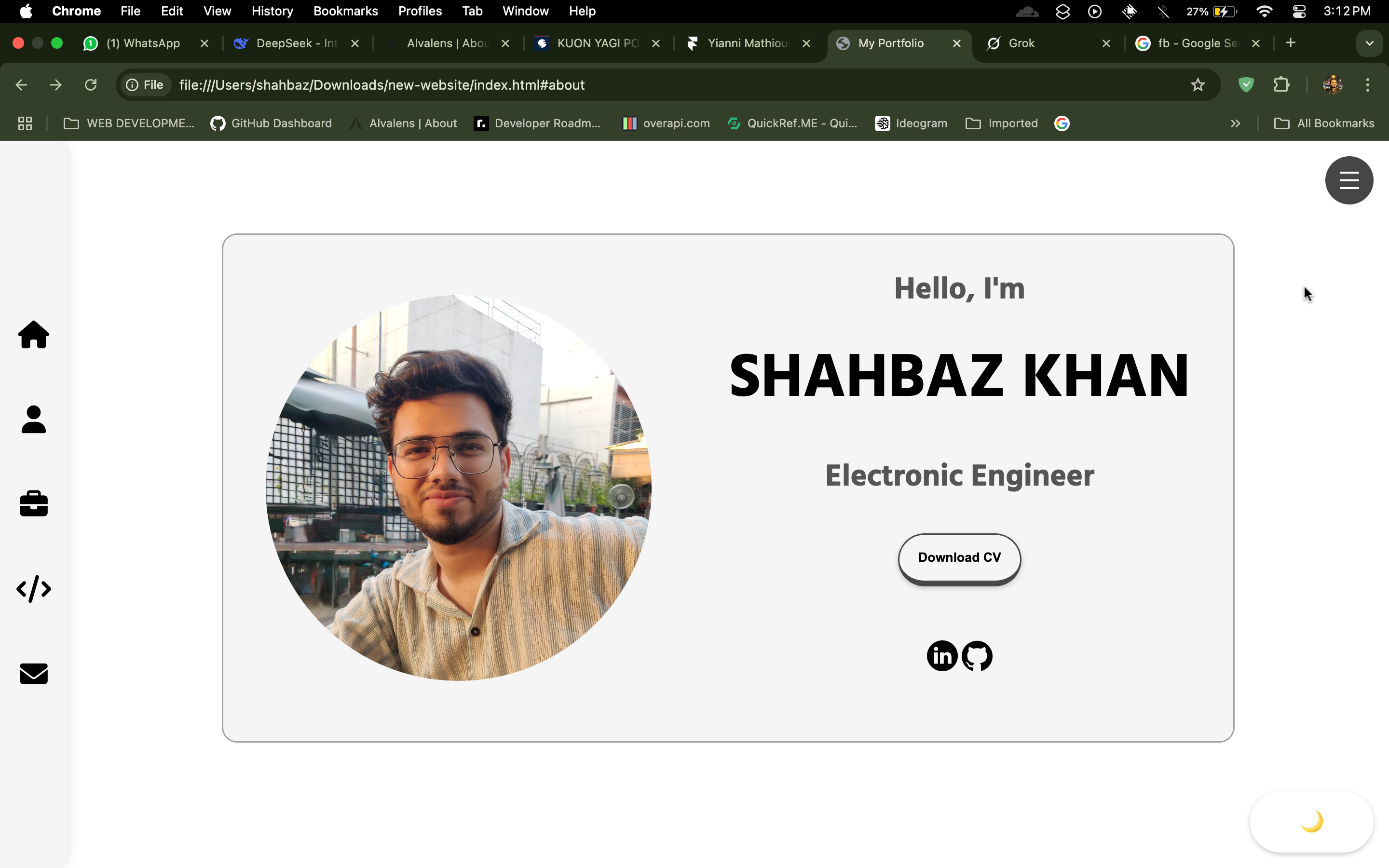Image resolution: width=1389 pixels, height=868 pixels.
Task: Open the Bookmarks menu
Action: [x=345, y=11]
